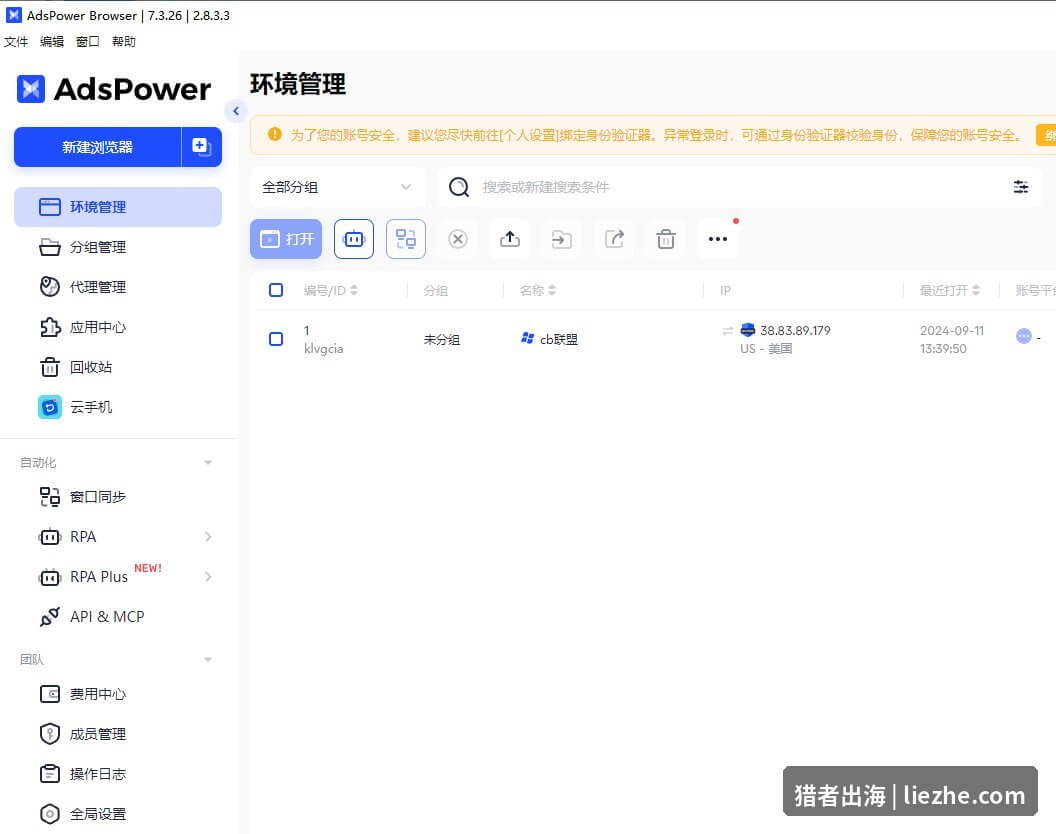Click the share toolbar icon
The image size is (1056, 834).
click(614, 239)
